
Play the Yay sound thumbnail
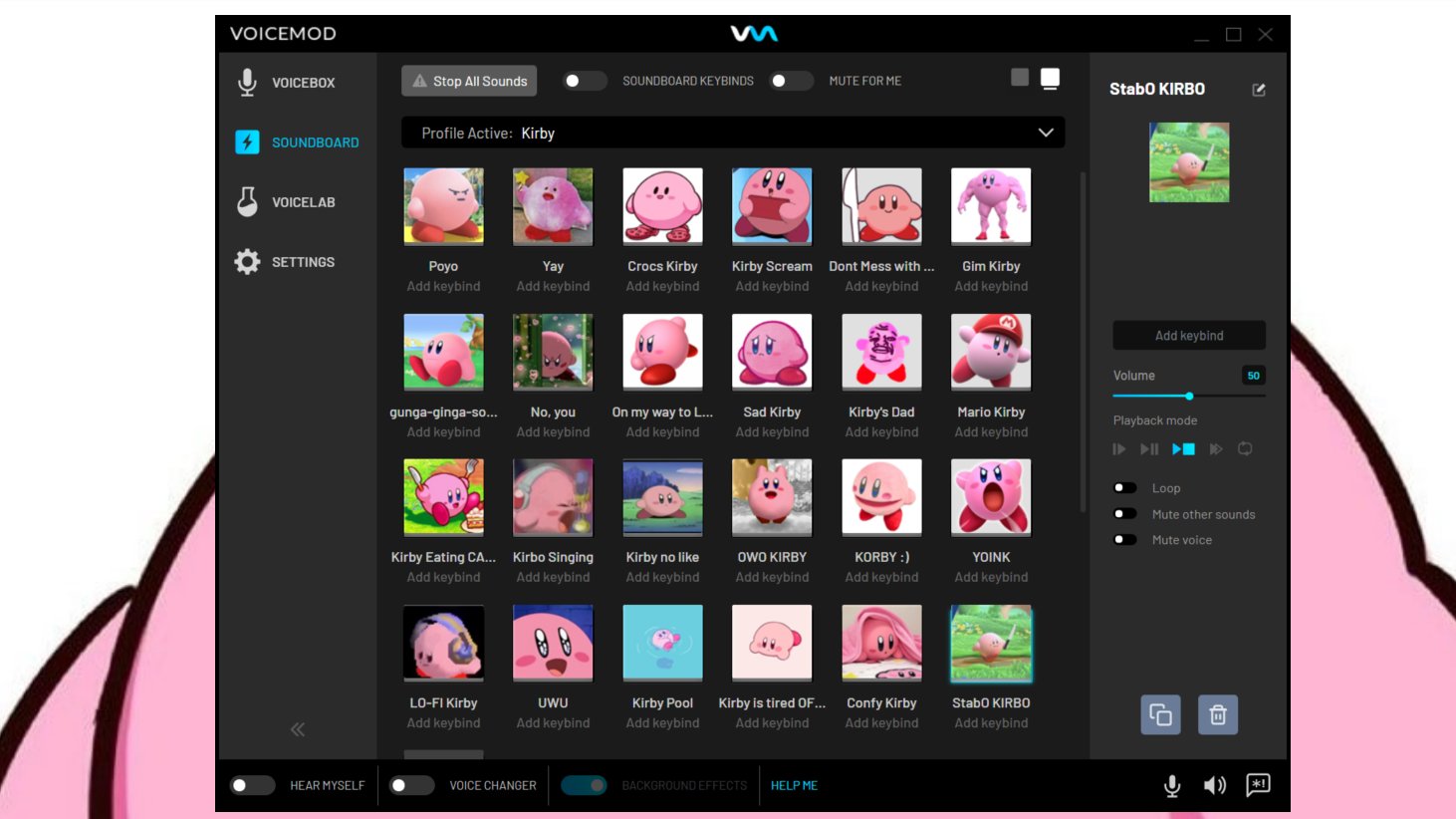[553, 205]
